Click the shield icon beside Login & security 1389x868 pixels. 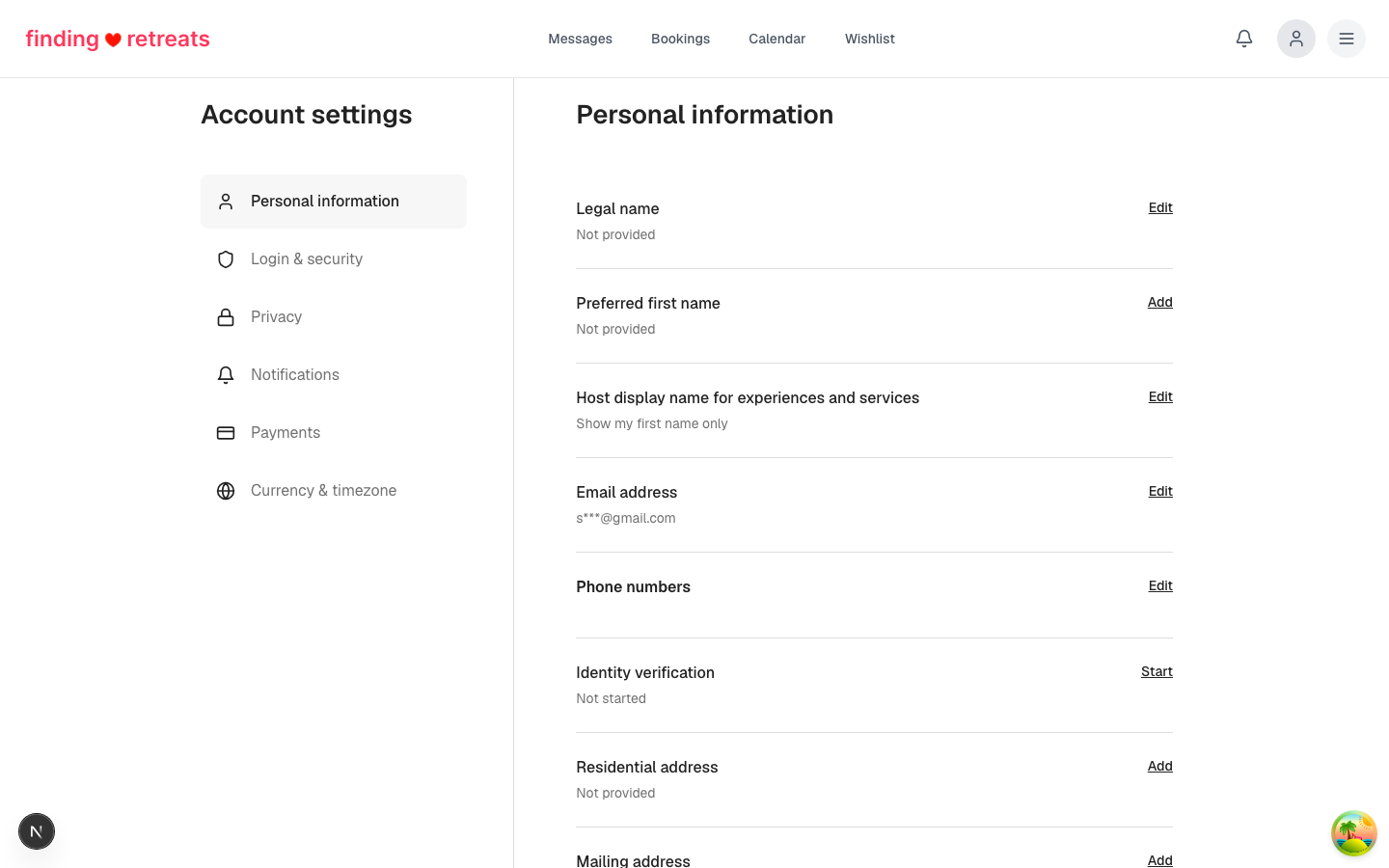click(226, 259)
